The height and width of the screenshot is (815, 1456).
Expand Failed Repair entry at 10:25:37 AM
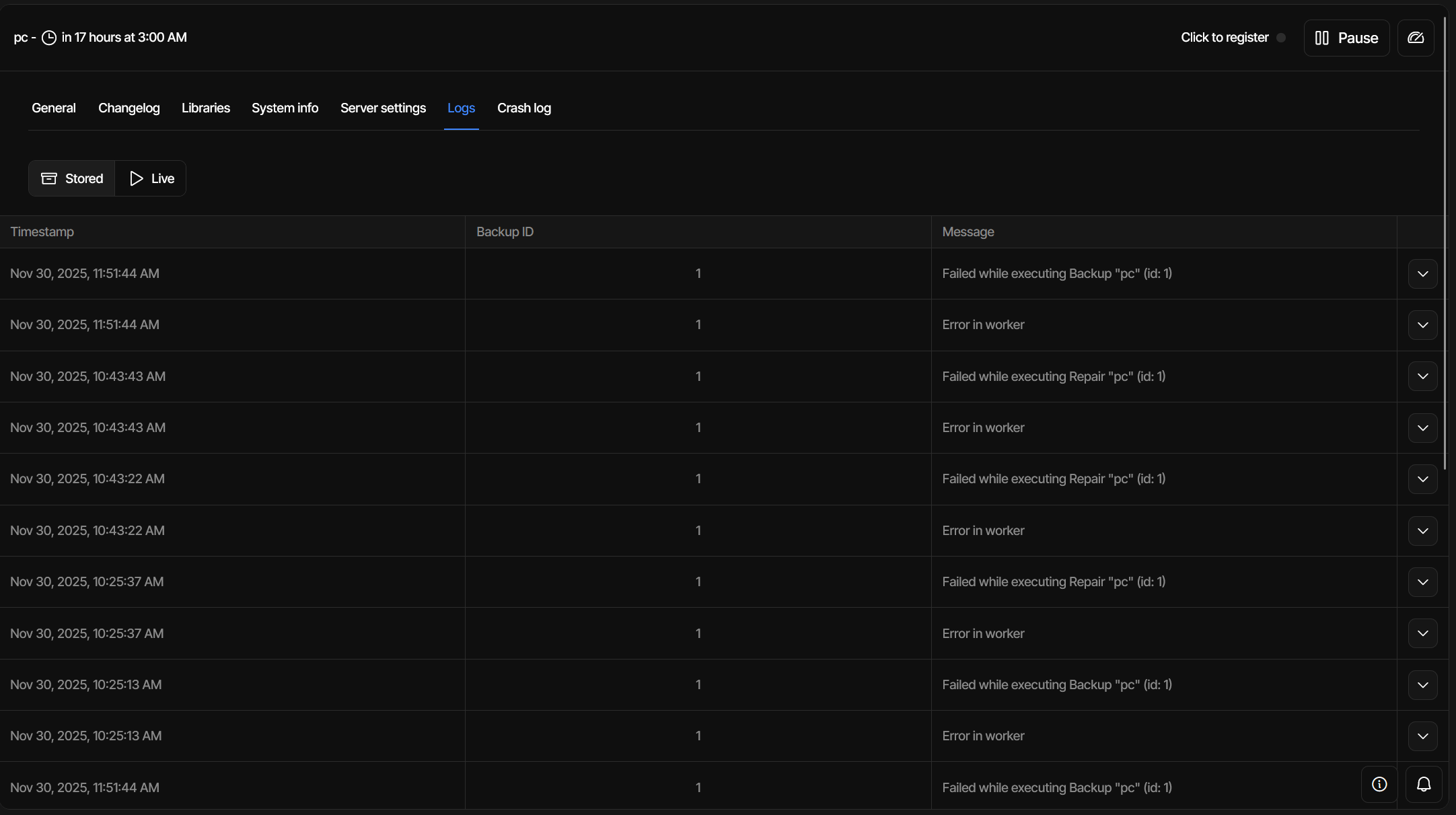pyautogui.click(x=1422, y=582)
